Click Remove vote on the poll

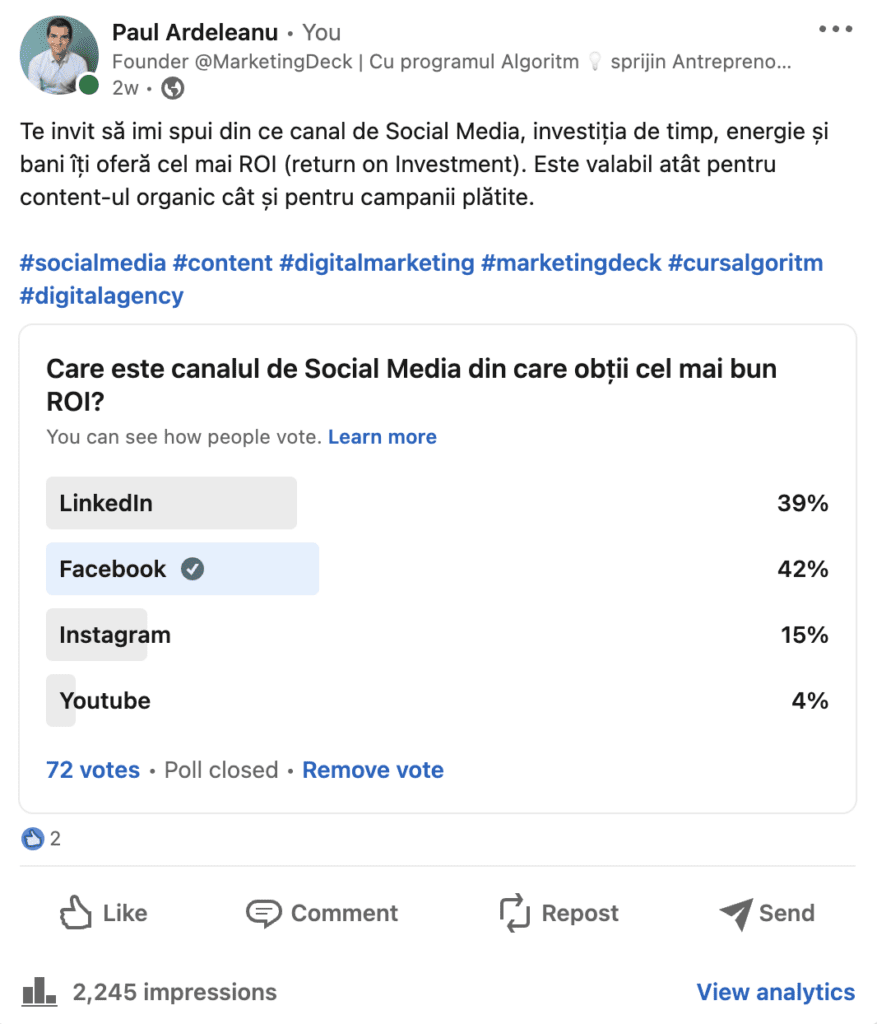click(373, 770)
